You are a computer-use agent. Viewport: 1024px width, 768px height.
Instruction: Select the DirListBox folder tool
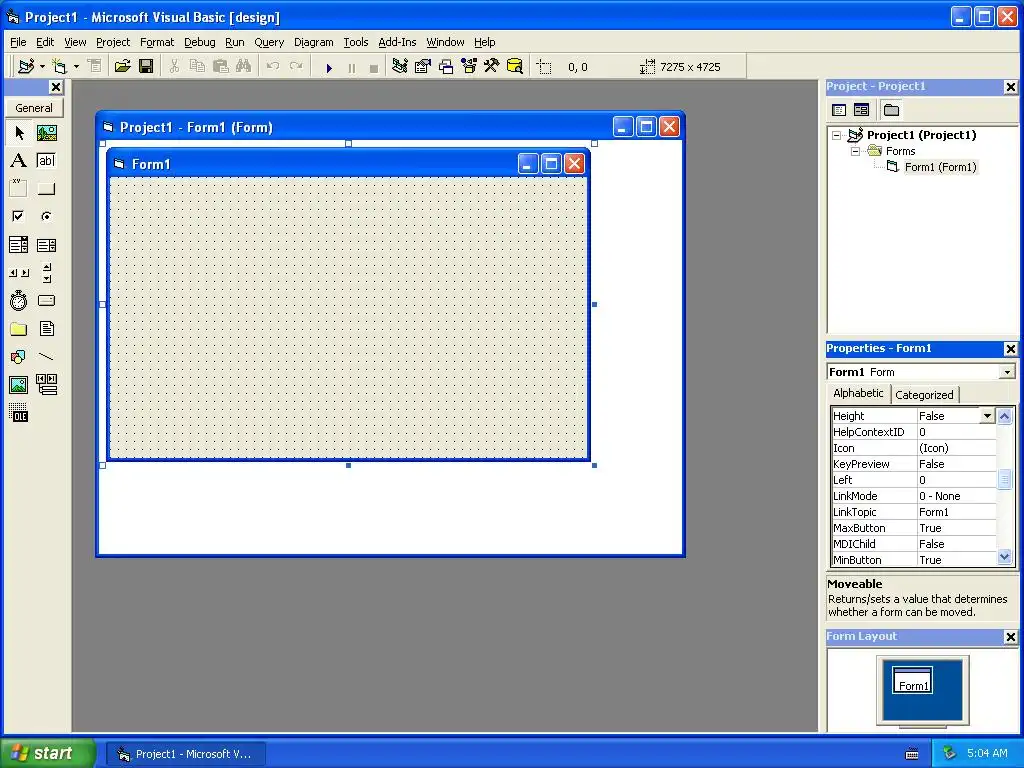pos(19,329)
